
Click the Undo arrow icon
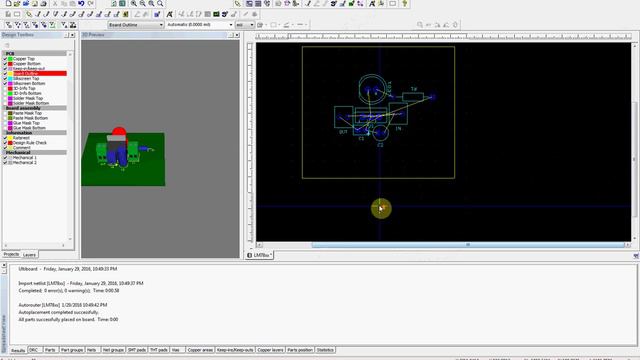pyautogui.click(x=81, y=4)
